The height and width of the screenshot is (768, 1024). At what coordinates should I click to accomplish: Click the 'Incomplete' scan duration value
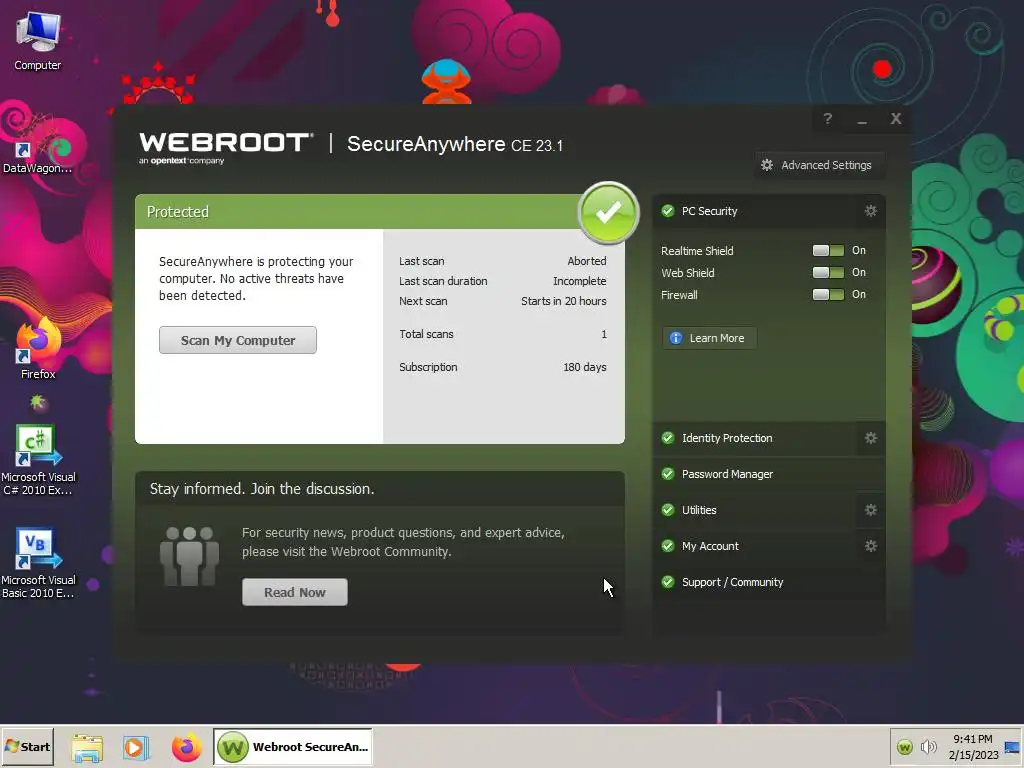click(579, 281)
